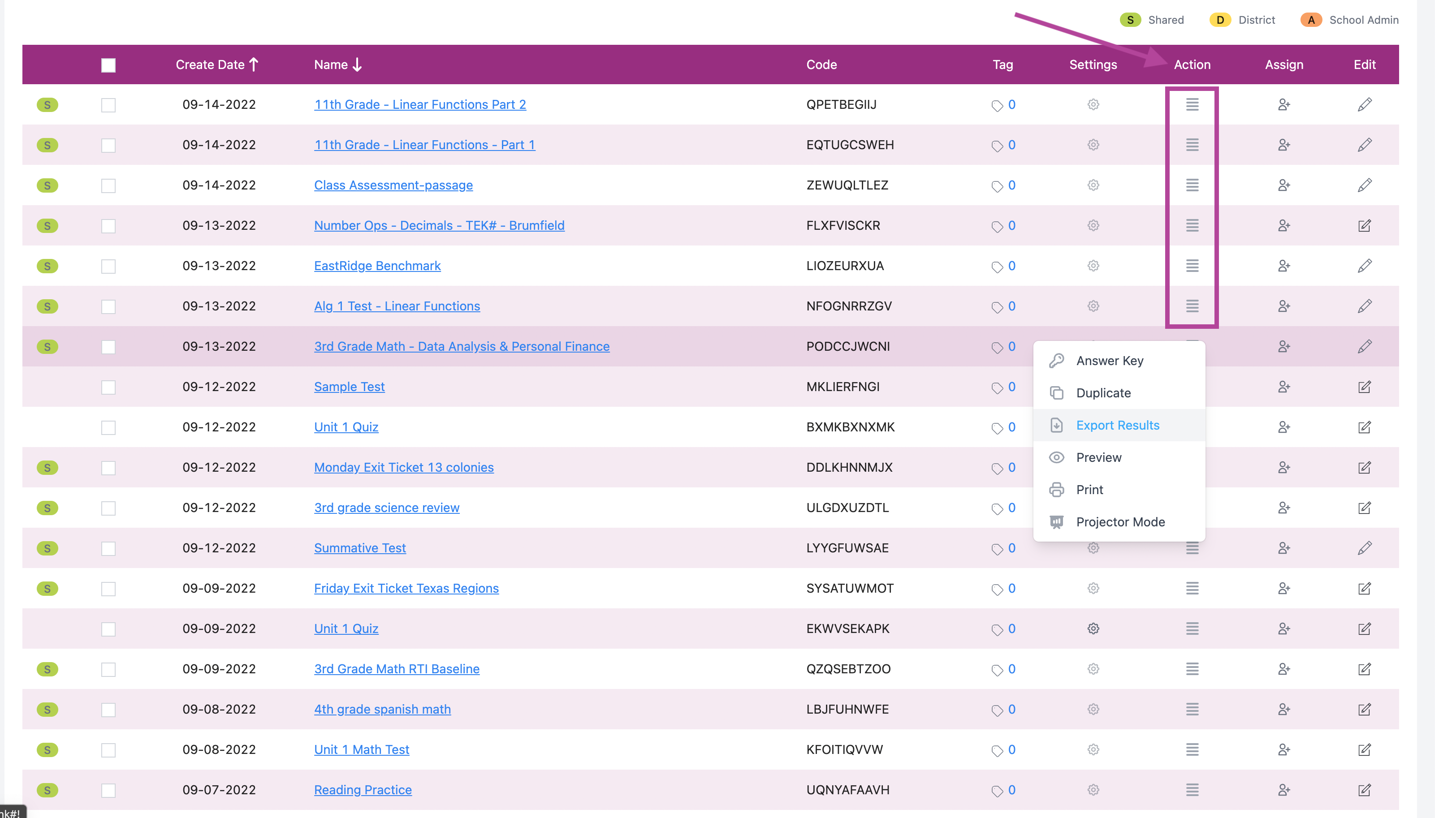Edit the Number Ops Decimals test
The width and height of the screenshot is (1456, 818).
(1365, 225)
